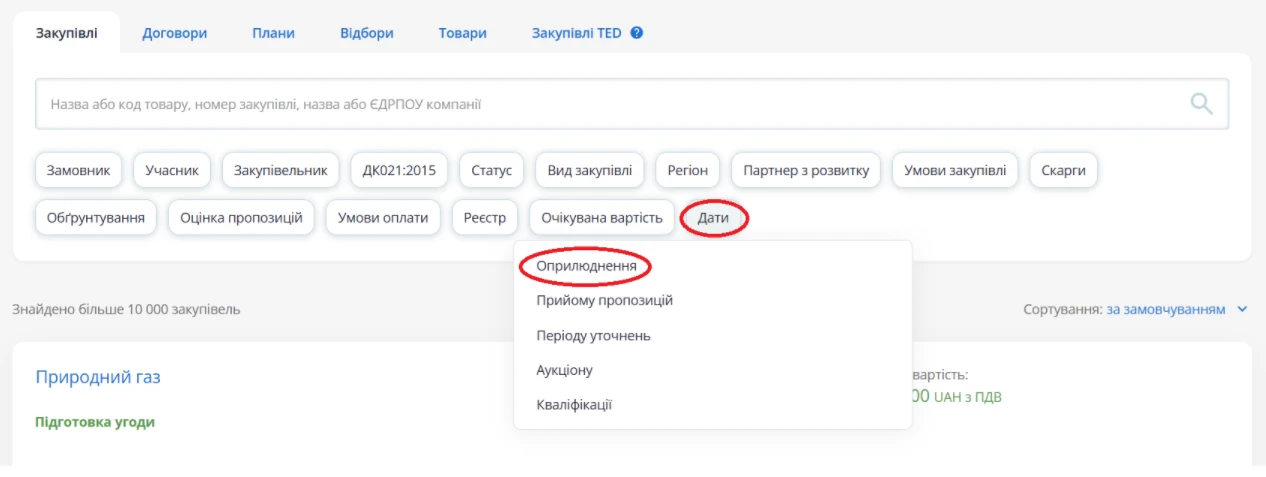
Task: Open the TED help question-mark icon
Action: pyautogui.click(x=636, y=33)
